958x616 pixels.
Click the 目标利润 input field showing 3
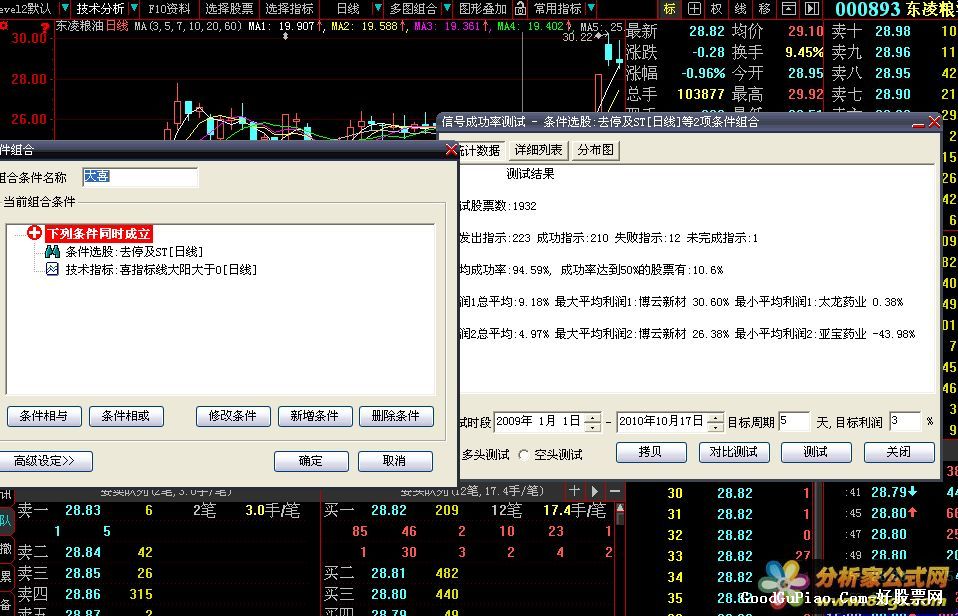(x=905, y=422)
